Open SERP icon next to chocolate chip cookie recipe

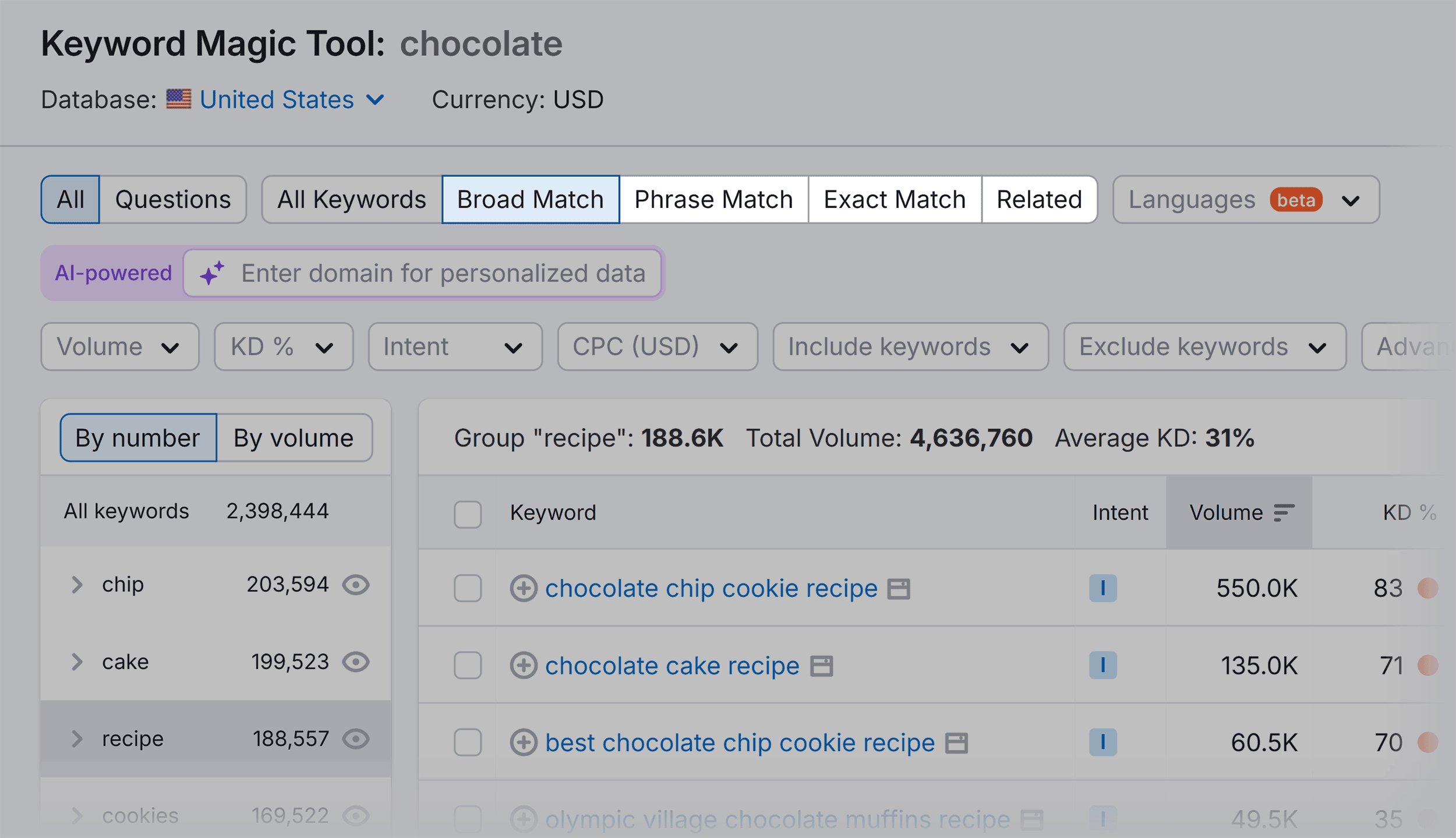point(899,589)
